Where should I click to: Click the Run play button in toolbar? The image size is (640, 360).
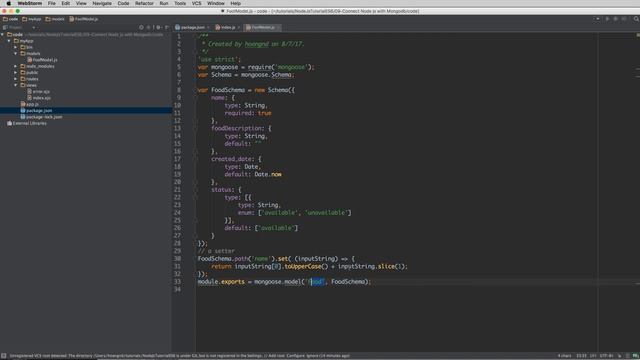tap(607, 19)
